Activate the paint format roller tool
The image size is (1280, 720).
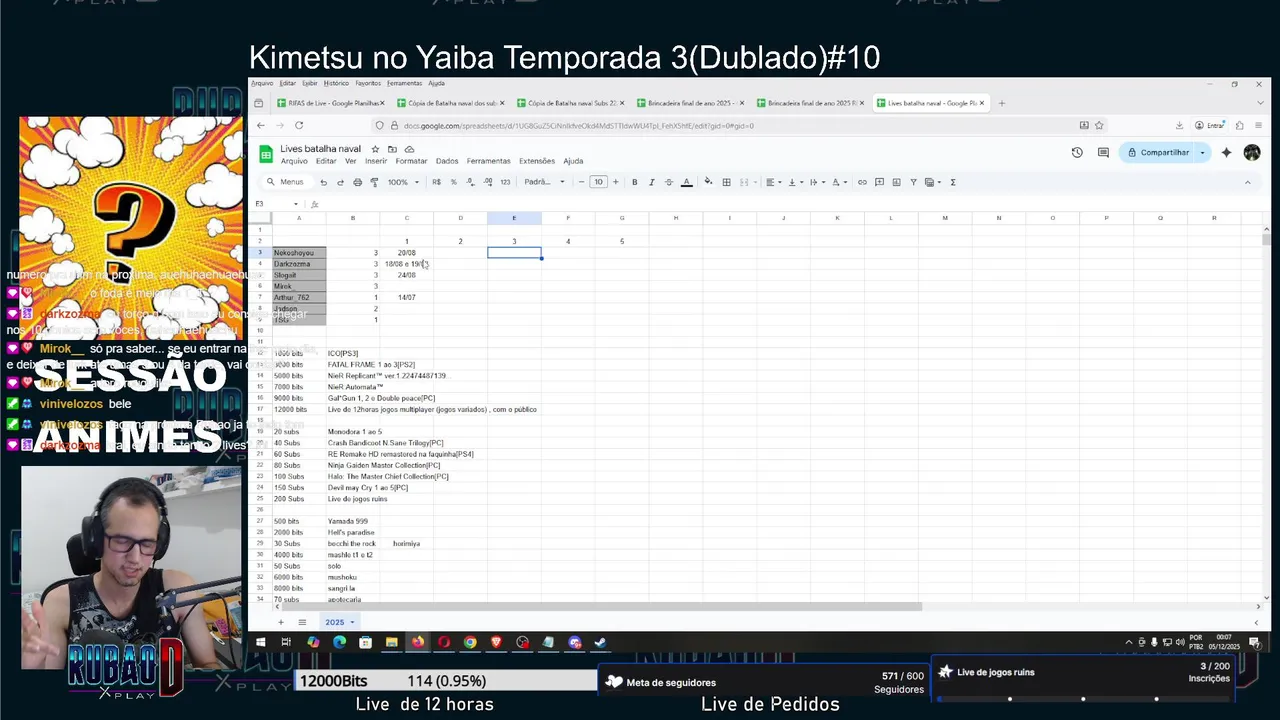(x=374, y=182)
